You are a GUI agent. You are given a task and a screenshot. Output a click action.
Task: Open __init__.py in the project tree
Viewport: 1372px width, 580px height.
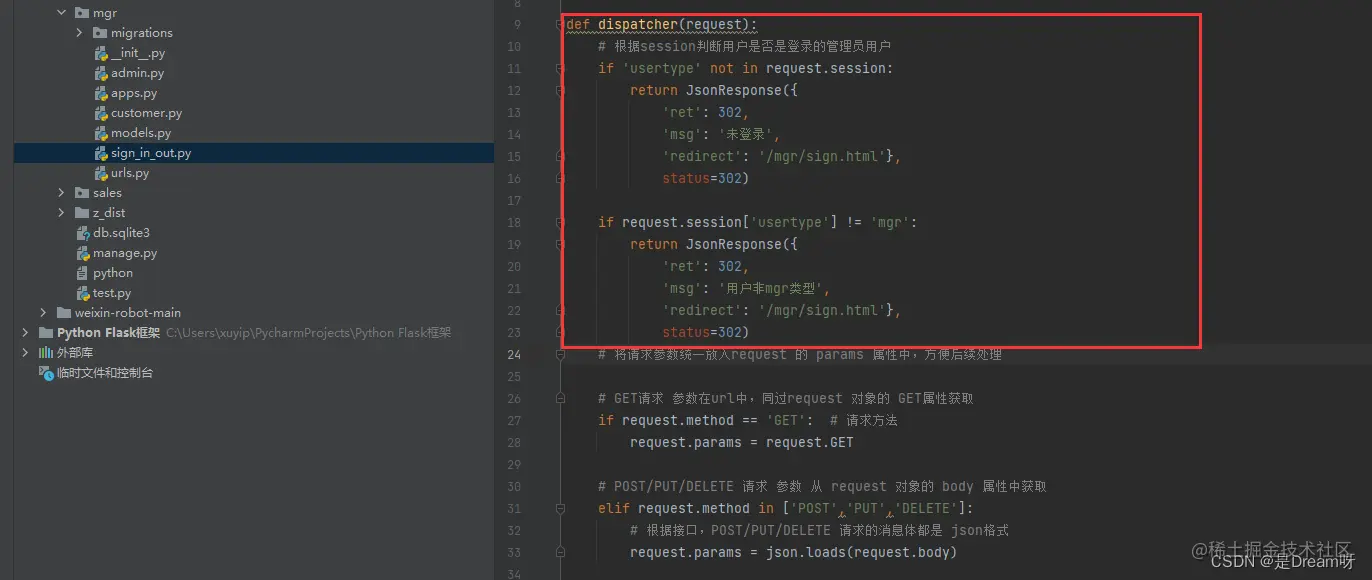click(x=138, y=53)
